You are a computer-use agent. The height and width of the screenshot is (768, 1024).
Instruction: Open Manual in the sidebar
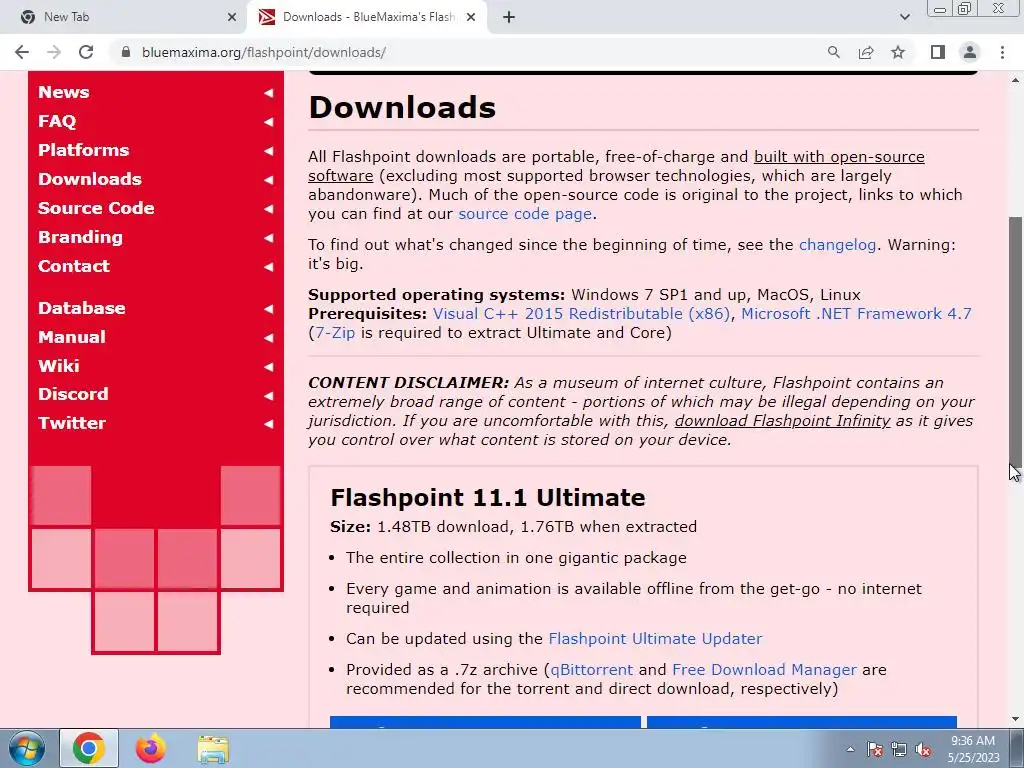coord(72,337)
